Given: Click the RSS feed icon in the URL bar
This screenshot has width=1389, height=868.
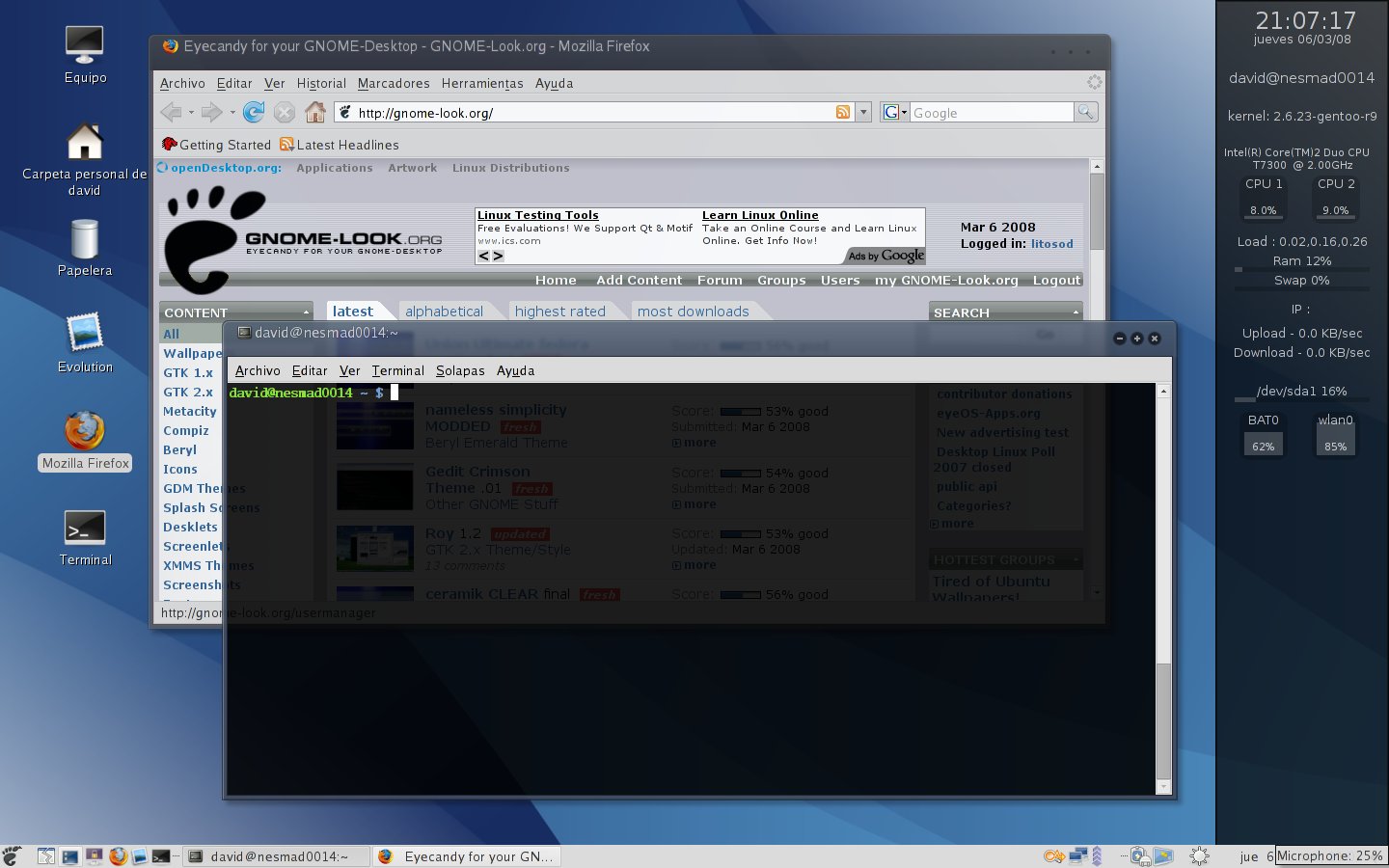Looking at the screenshot, I should click(x=843, y=112).
